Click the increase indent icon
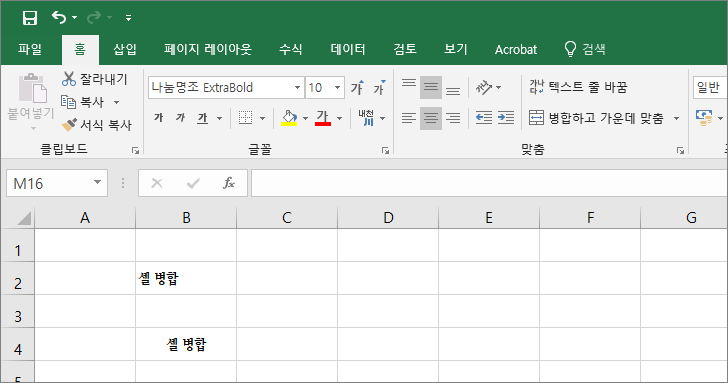The width and height of the screenshot is (728, 383). (x=506, y=118)
